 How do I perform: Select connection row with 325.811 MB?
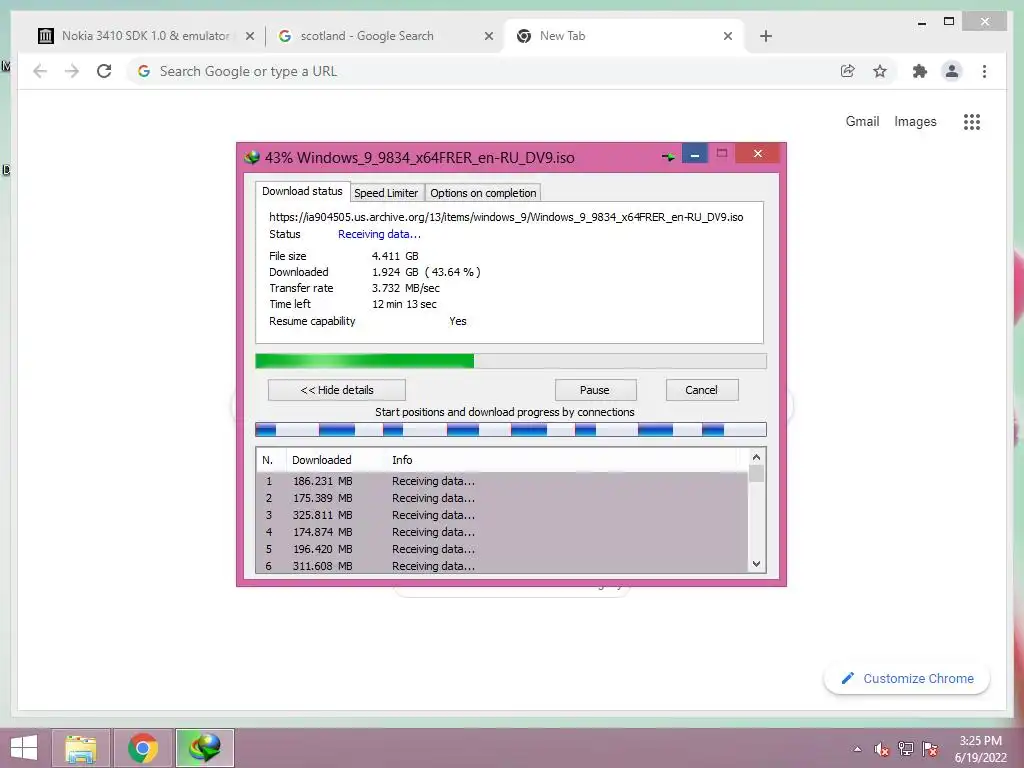coord(502,515)
